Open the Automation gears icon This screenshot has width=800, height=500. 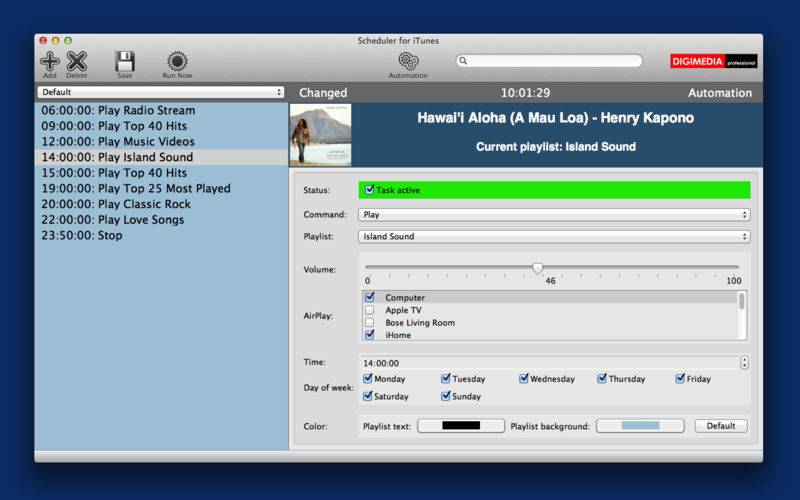click(408, 61)
